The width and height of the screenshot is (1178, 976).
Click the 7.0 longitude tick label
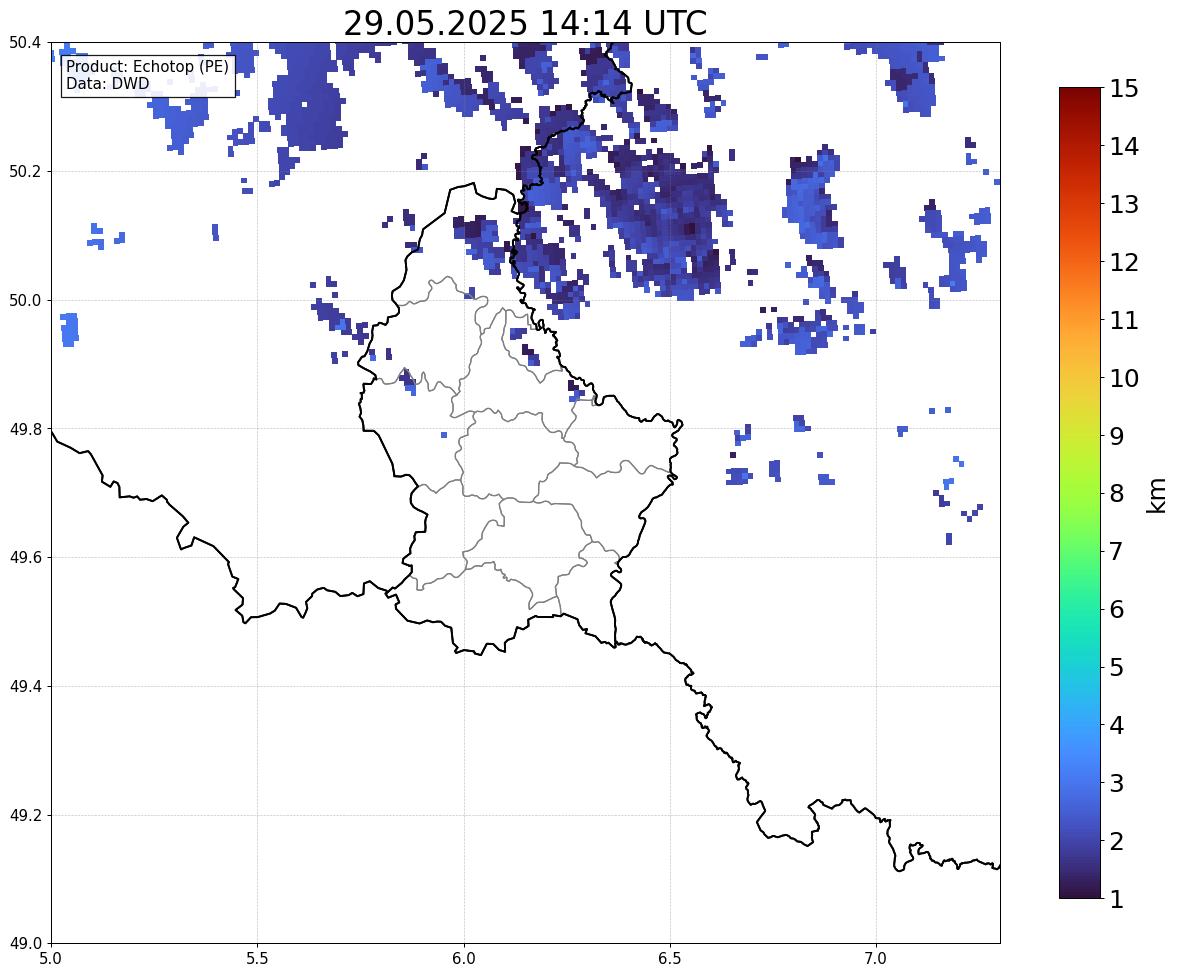[876, 959]
